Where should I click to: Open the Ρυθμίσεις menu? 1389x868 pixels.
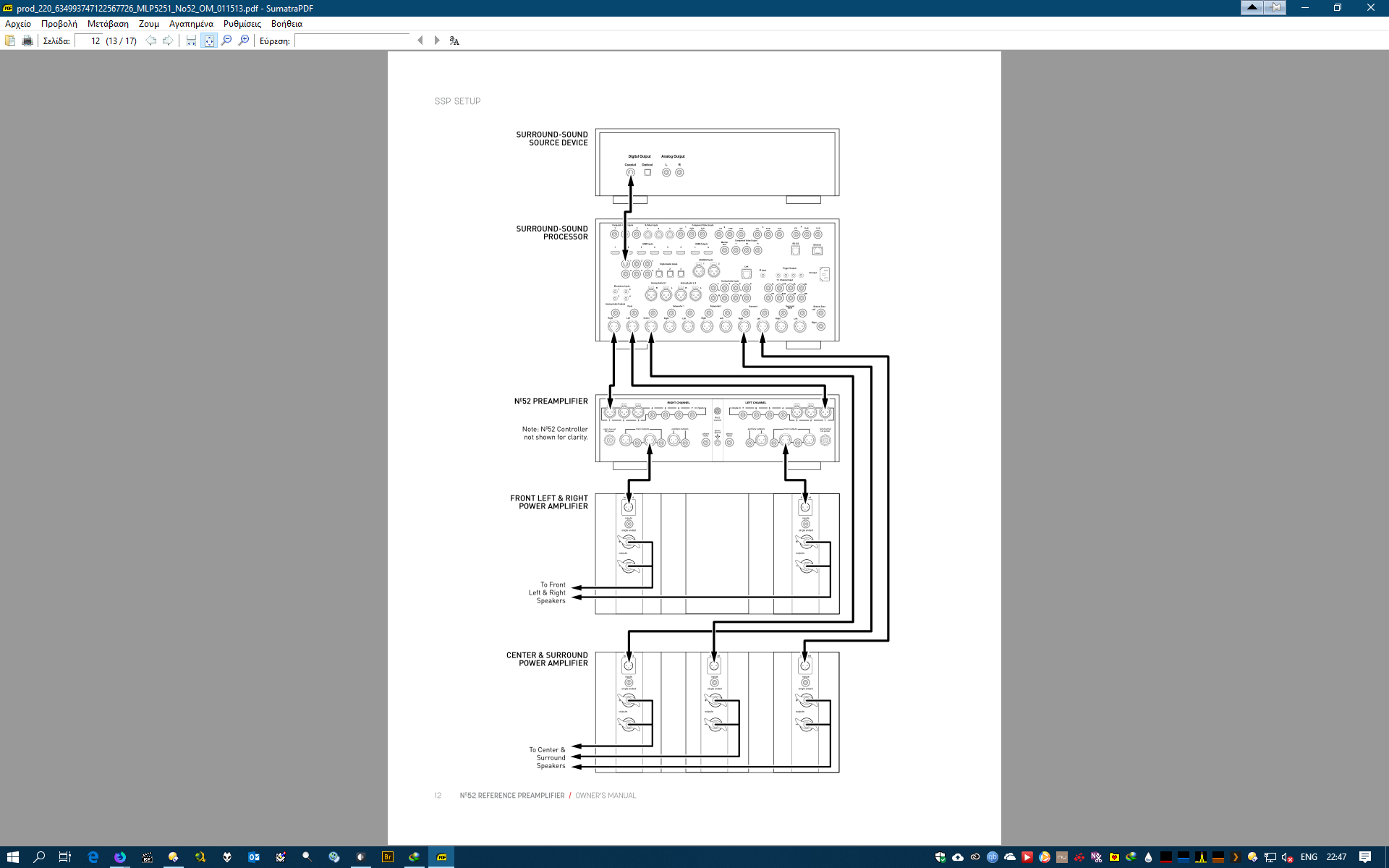coord(242,24)
